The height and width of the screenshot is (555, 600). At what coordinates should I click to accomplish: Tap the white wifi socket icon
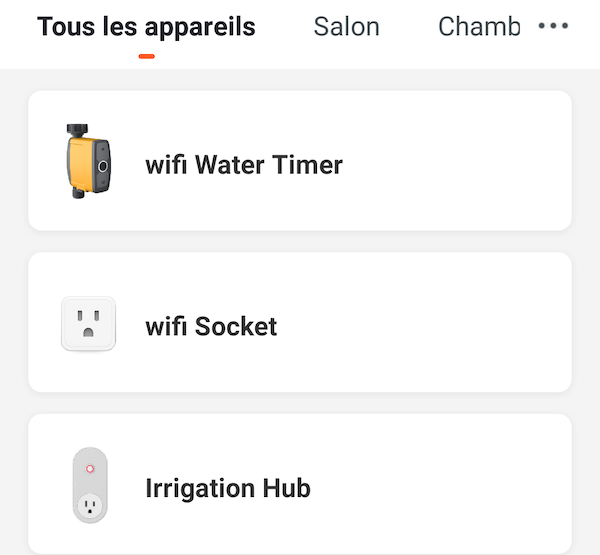click(88, 324)
